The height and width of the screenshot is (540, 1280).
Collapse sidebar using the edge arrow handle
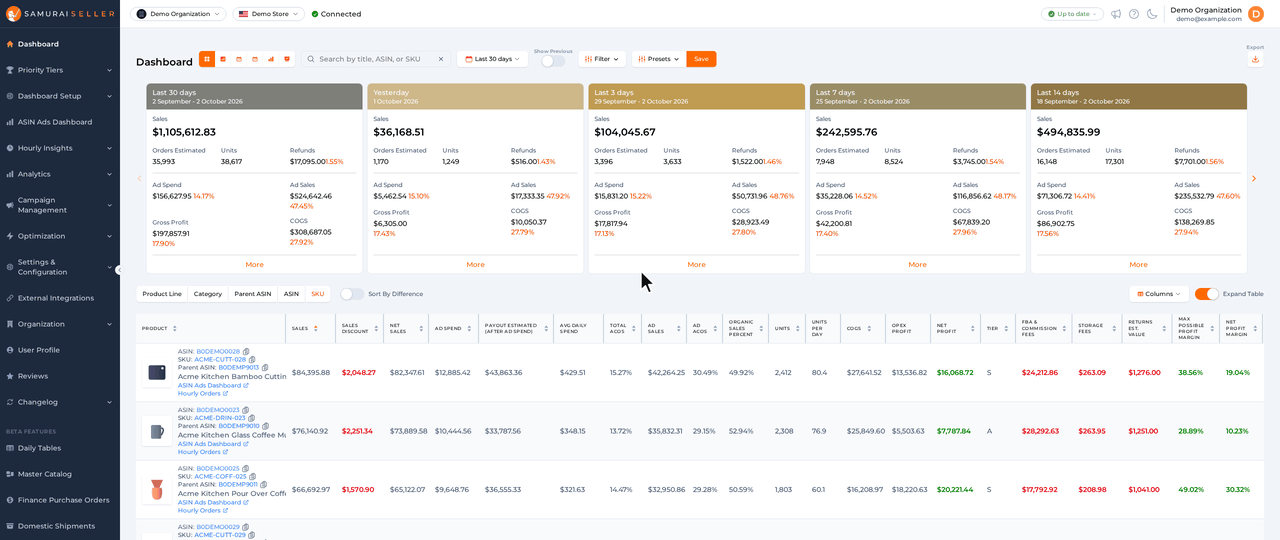tap(119, 270)
